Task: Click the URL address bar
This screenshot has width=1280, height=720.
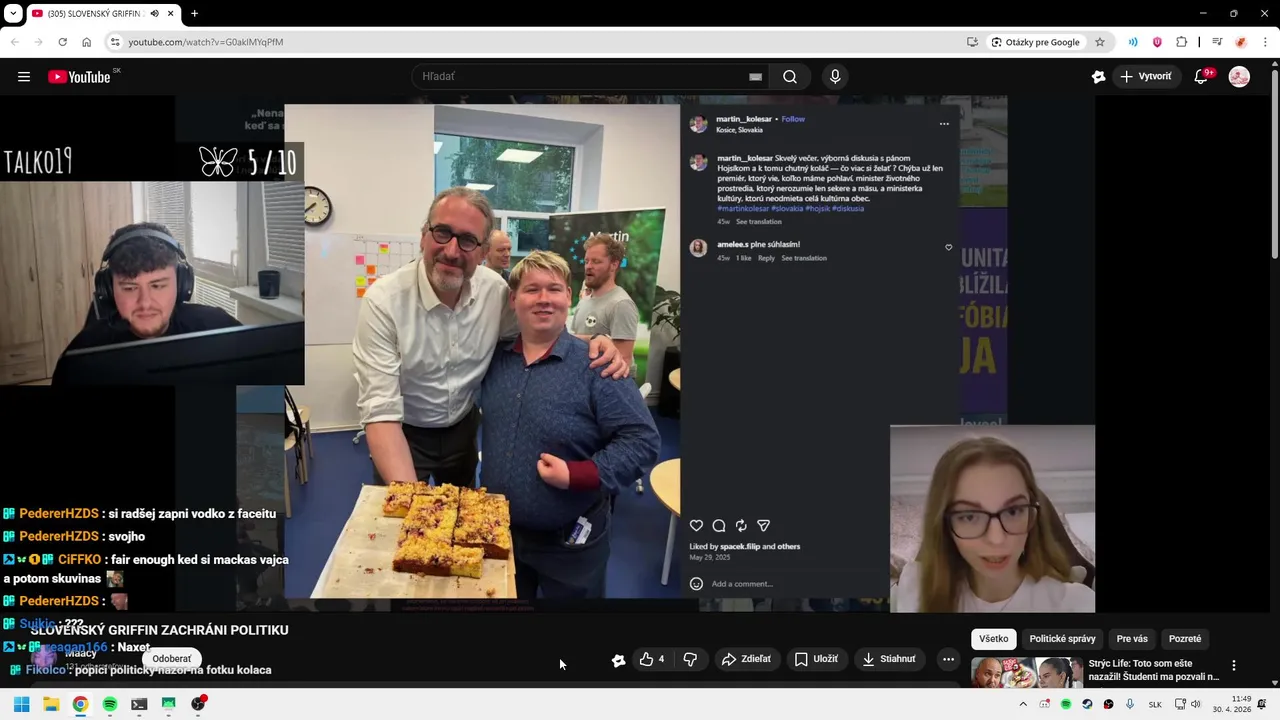Action: click(x=540, y=42)
